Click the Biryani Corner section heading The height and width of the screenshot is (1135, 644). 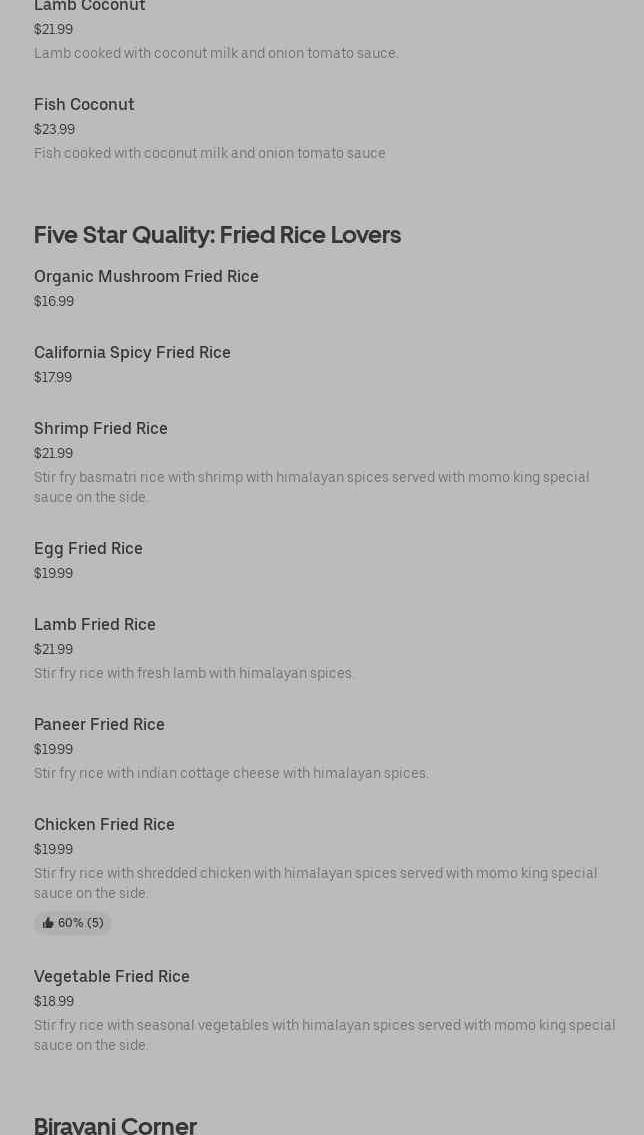(115, 1126)
